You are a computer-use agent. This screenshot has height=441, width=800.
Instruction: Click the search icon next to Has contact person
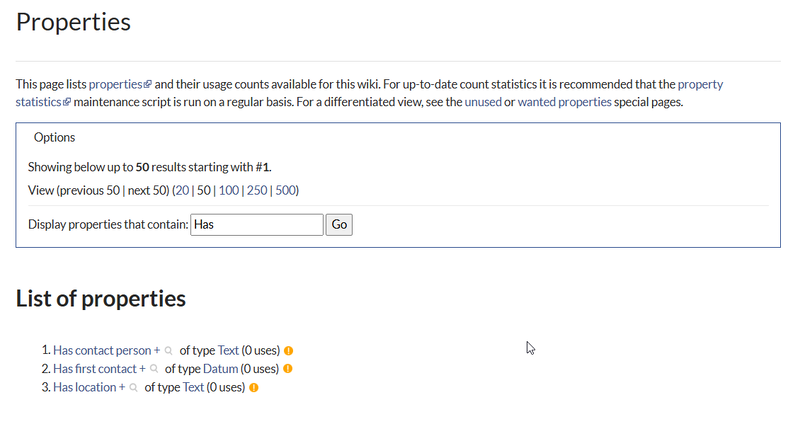[x=169, y=351]
